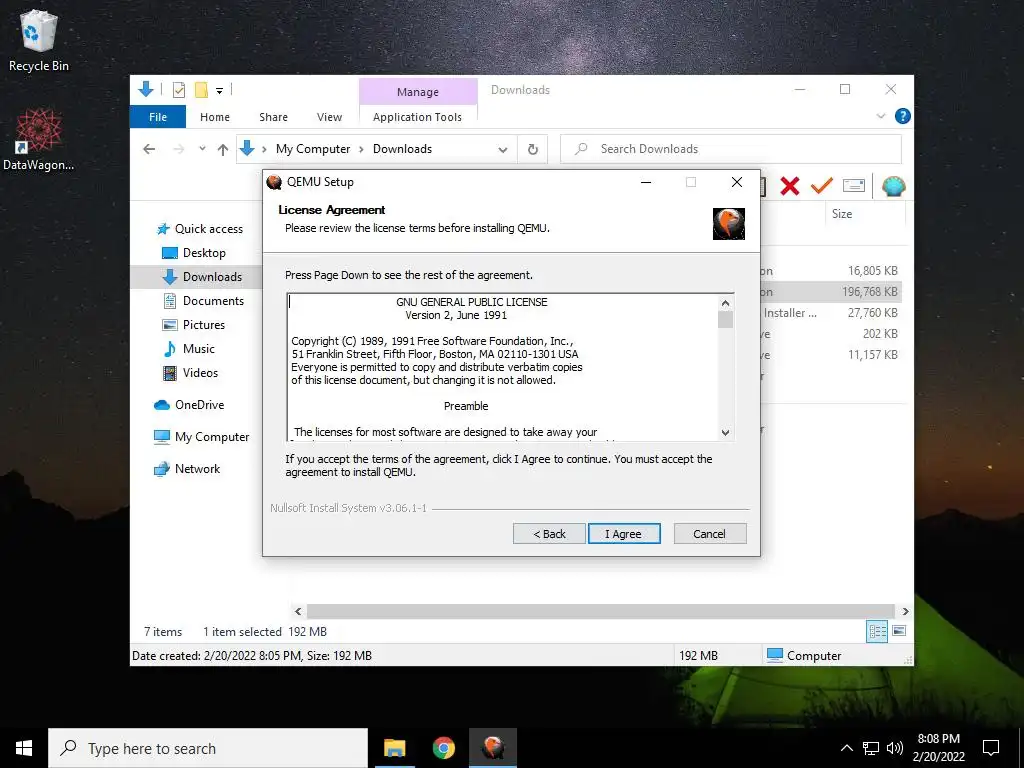Open the File menu in Explorer
The height and width of the screenshot is (768, 1024).
pyautogui.click(x=157, y=117)
